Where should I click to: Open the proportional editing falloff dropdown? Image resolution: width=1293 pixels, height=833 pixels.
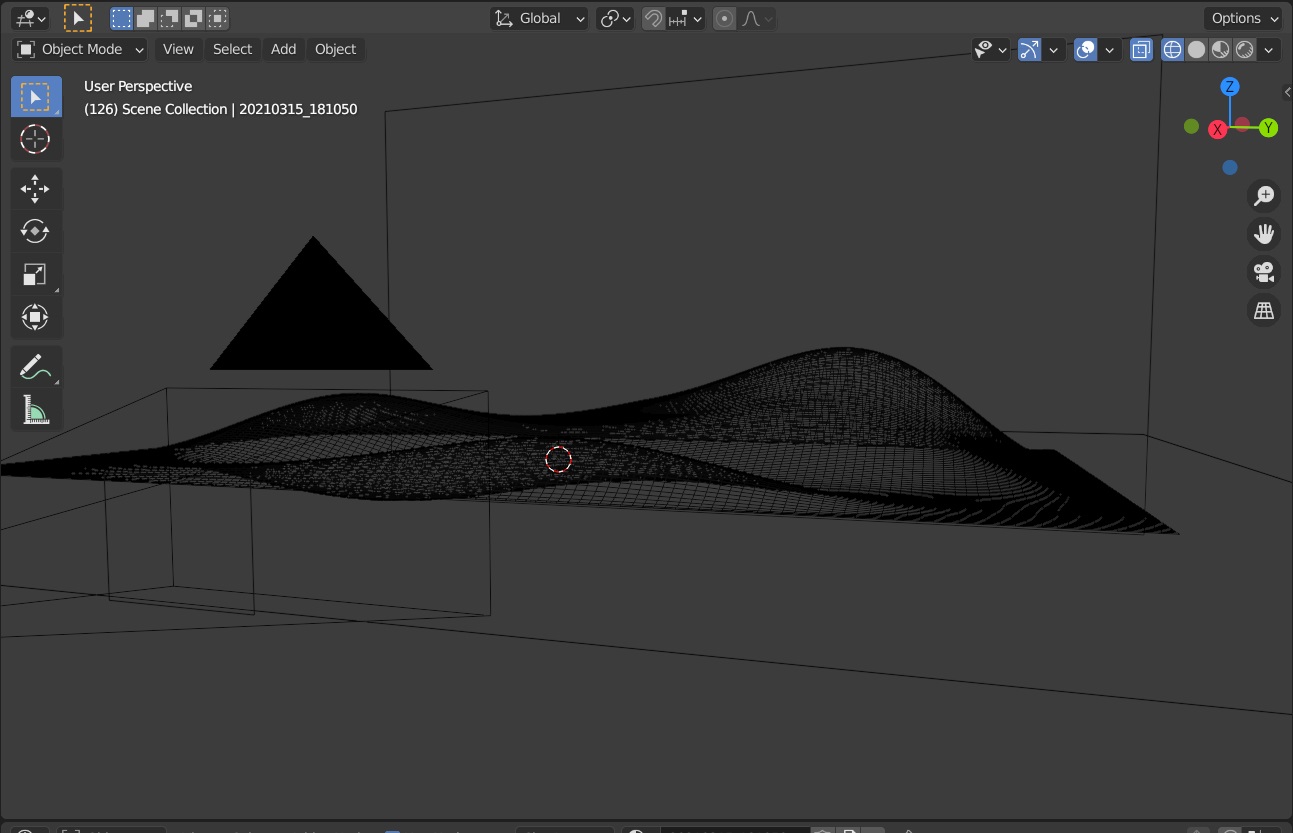click(757, 18)
